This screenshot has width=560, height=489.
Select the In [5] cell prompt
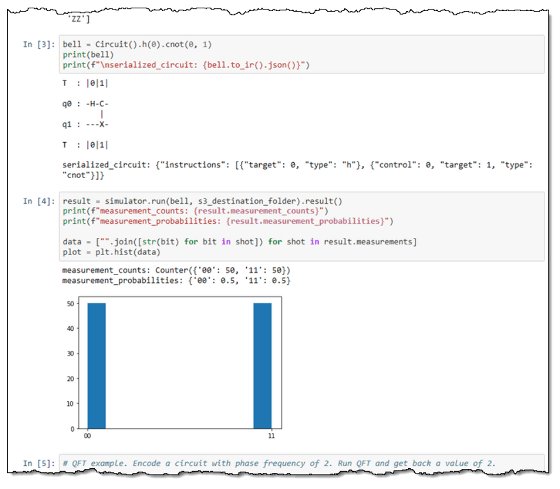(39, 463)
